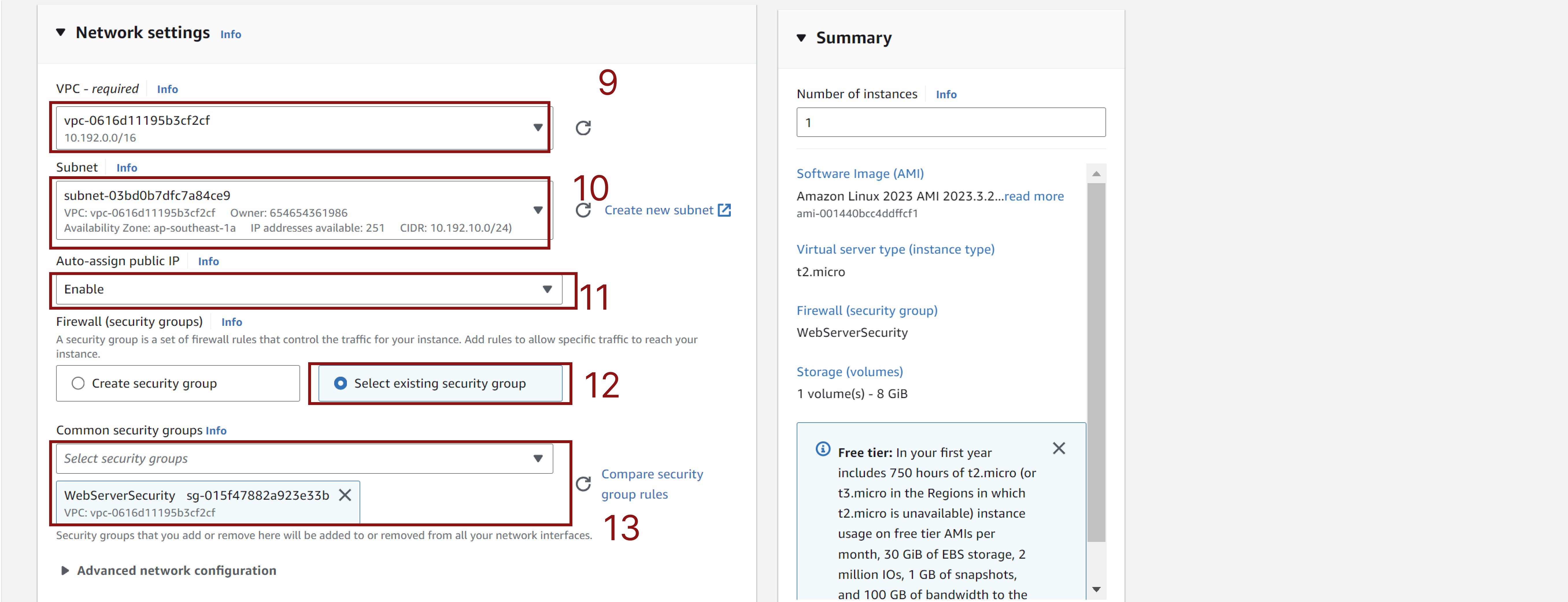Open Info link for Subnet
1568x602 pixels.
pos(127,168)
